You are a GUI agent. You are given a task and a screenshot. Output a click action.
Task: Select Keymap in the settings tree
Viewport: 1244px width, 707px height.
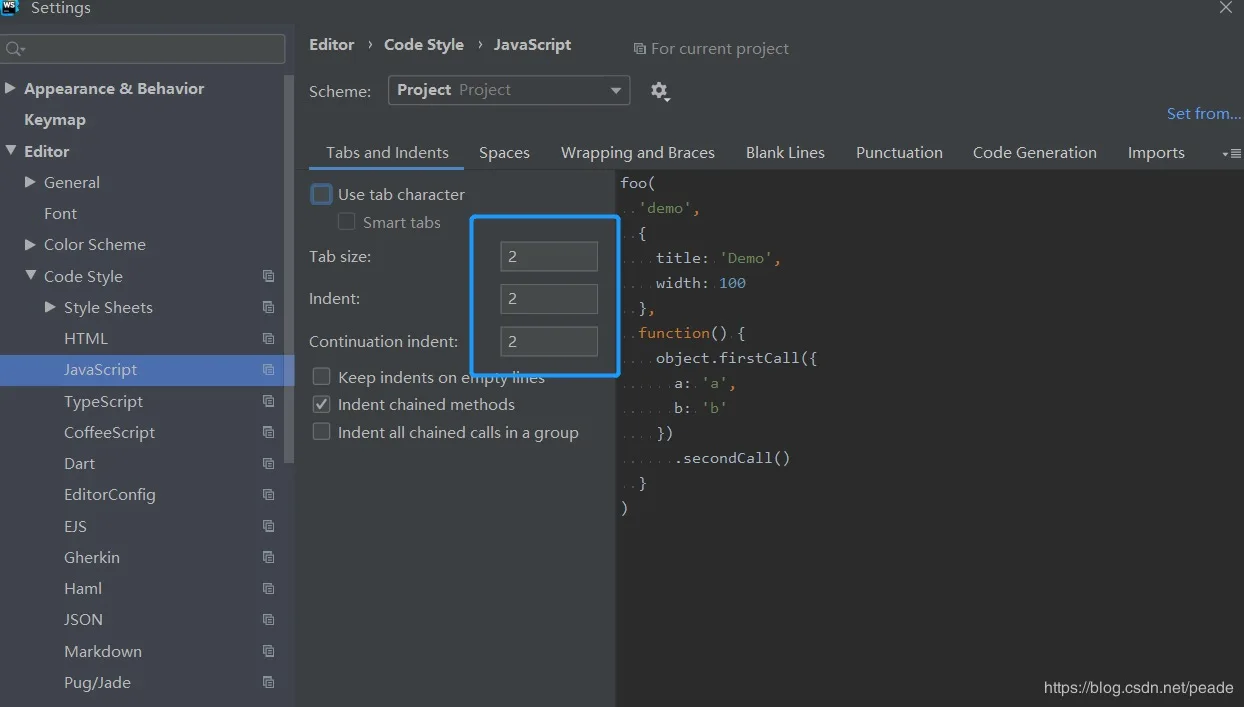tap(55, 120)
